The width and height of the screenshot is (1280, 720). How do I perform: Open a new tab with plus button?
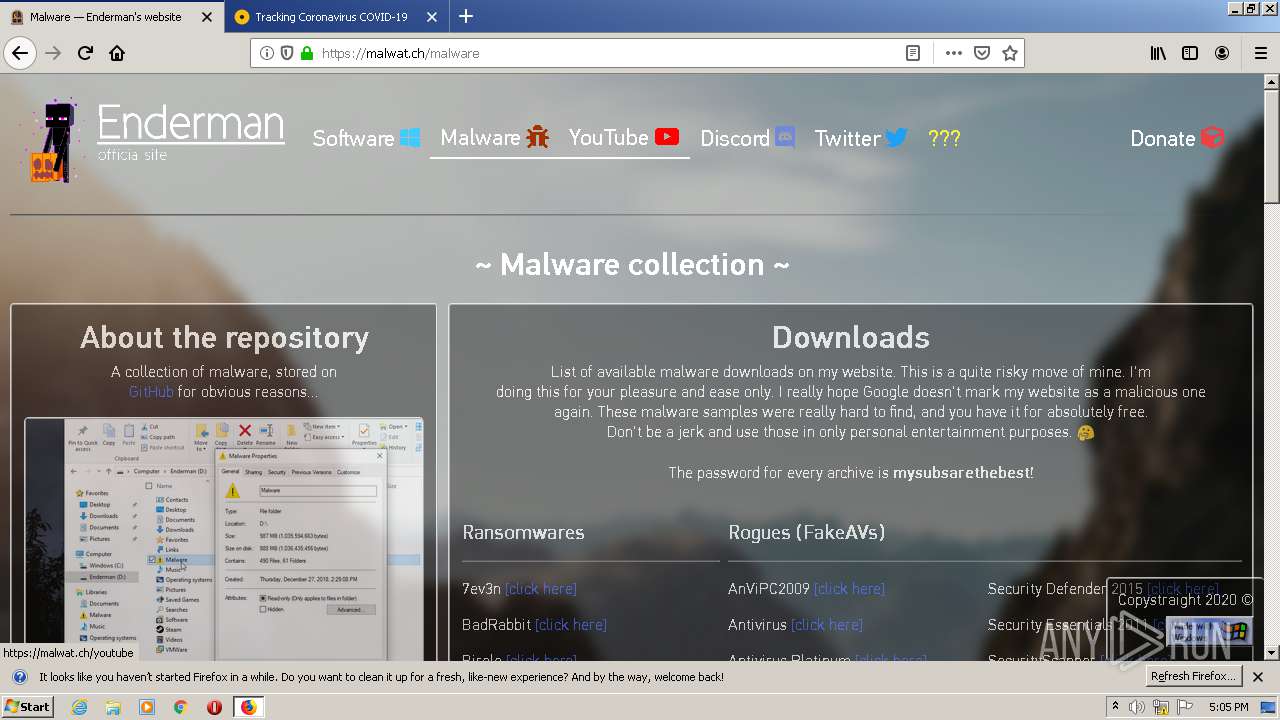[466, 16]
